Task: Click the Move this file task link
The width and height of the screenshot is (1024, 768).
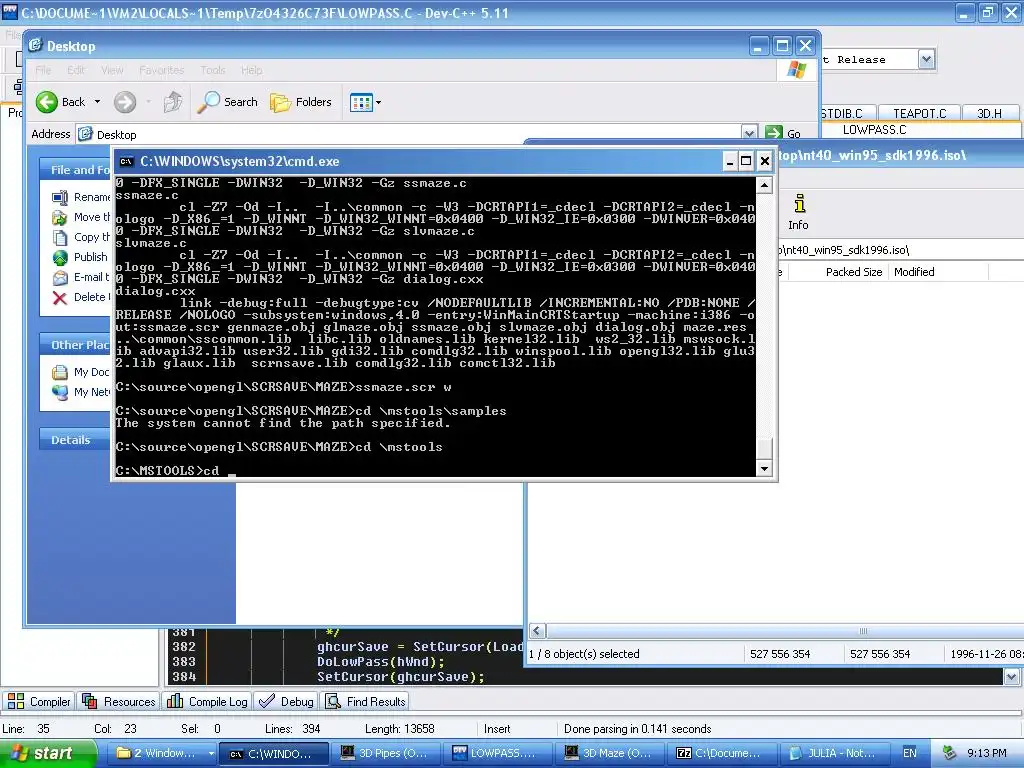Action: (91, 217)
